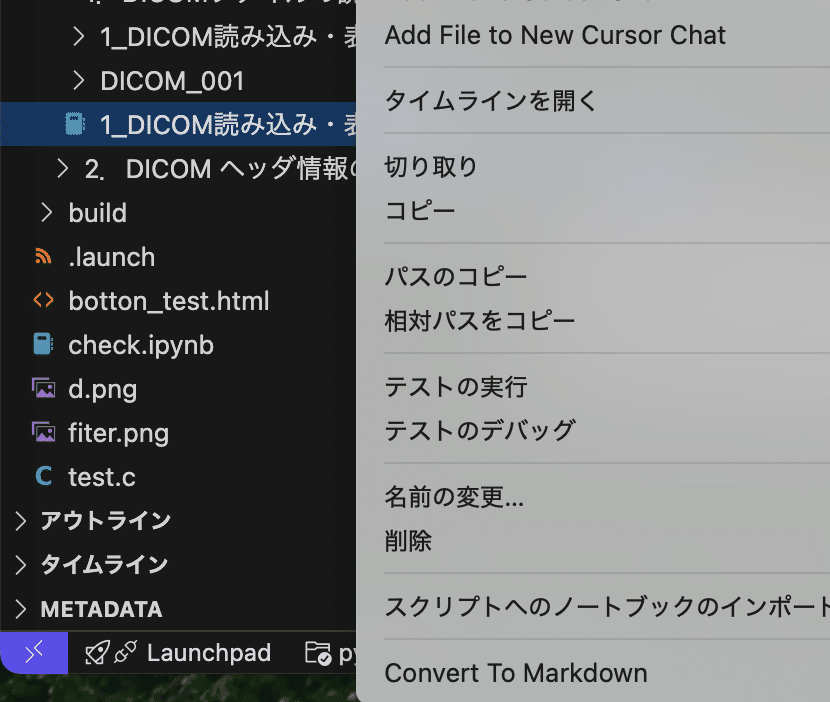The height and width of the screenshot is (702, 830).
Task: Click the C language icon beside test.c
Action: [x=42, y=477]
